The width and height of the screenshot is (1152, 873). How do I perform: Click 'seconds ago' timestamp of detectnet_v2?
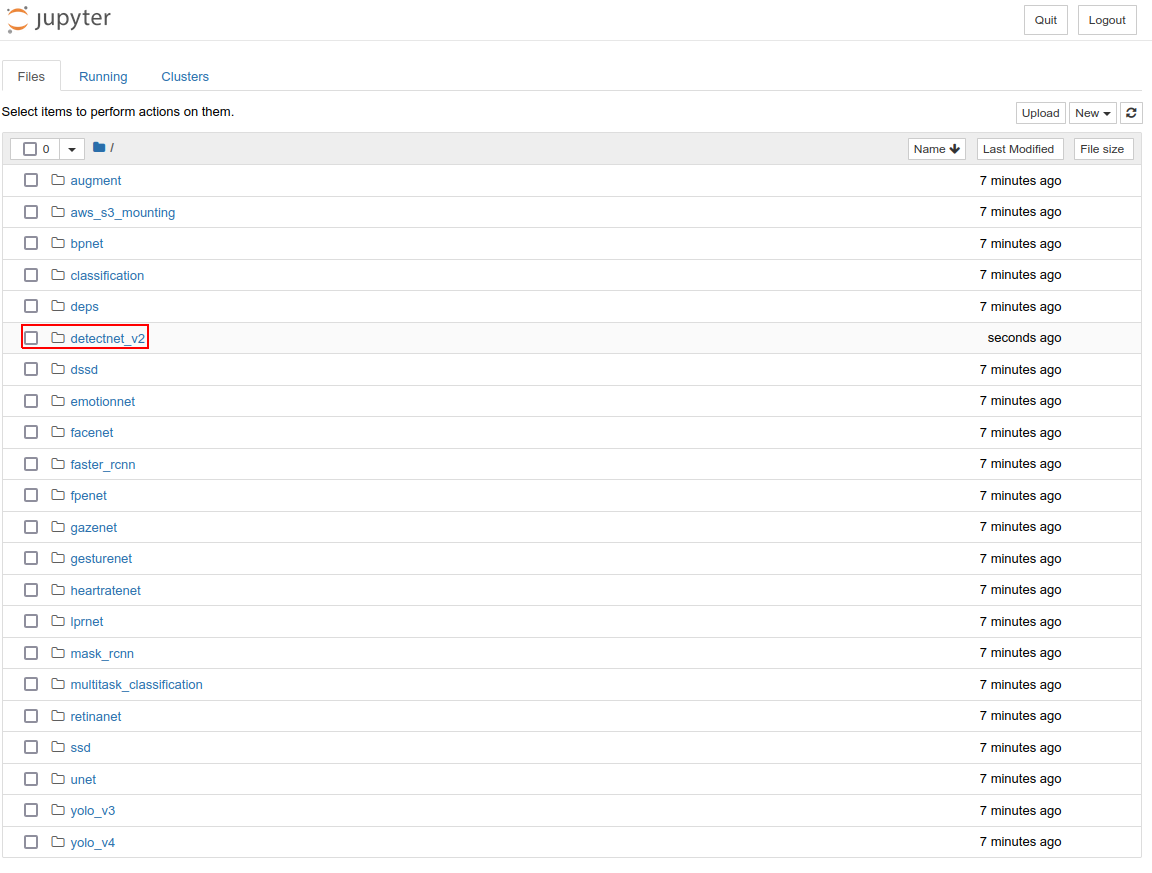[1024, 338]
